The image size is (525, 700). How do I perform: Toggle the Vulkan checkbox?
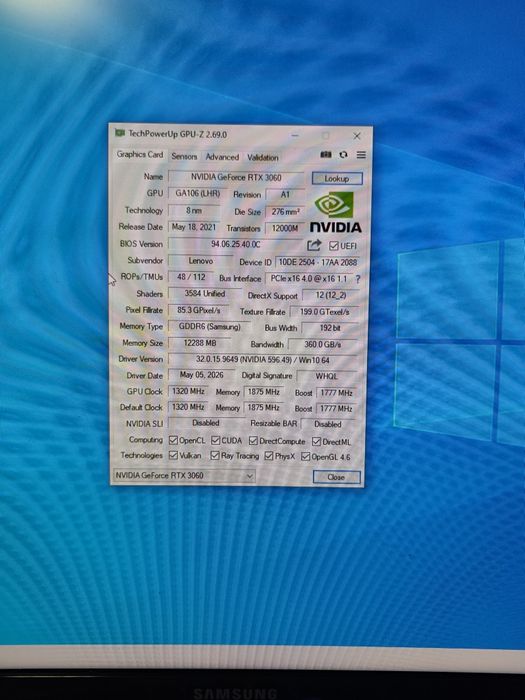click(173, 455)
